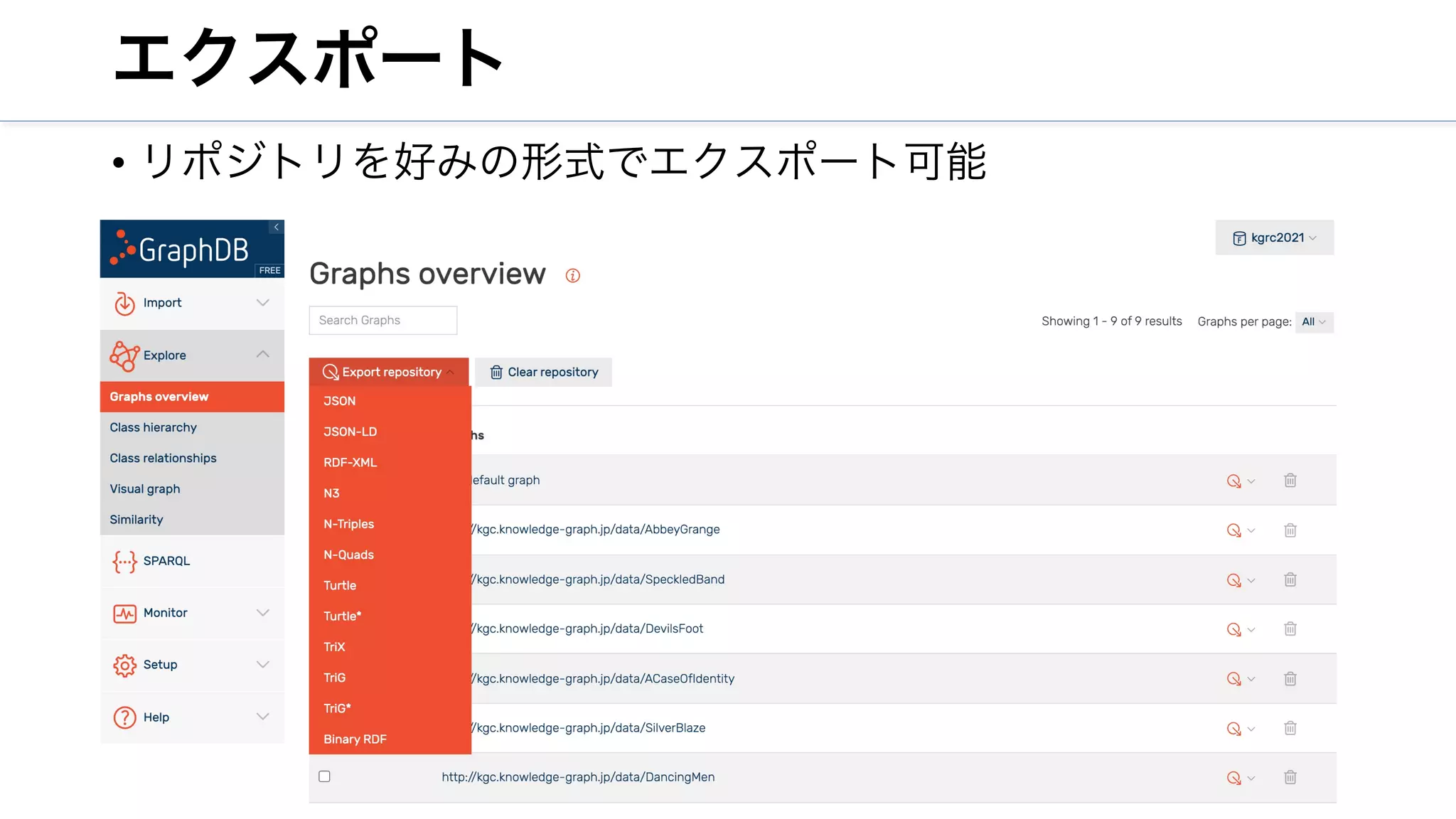Click the info icon beside Graphs overview

(x=573, y=276)
